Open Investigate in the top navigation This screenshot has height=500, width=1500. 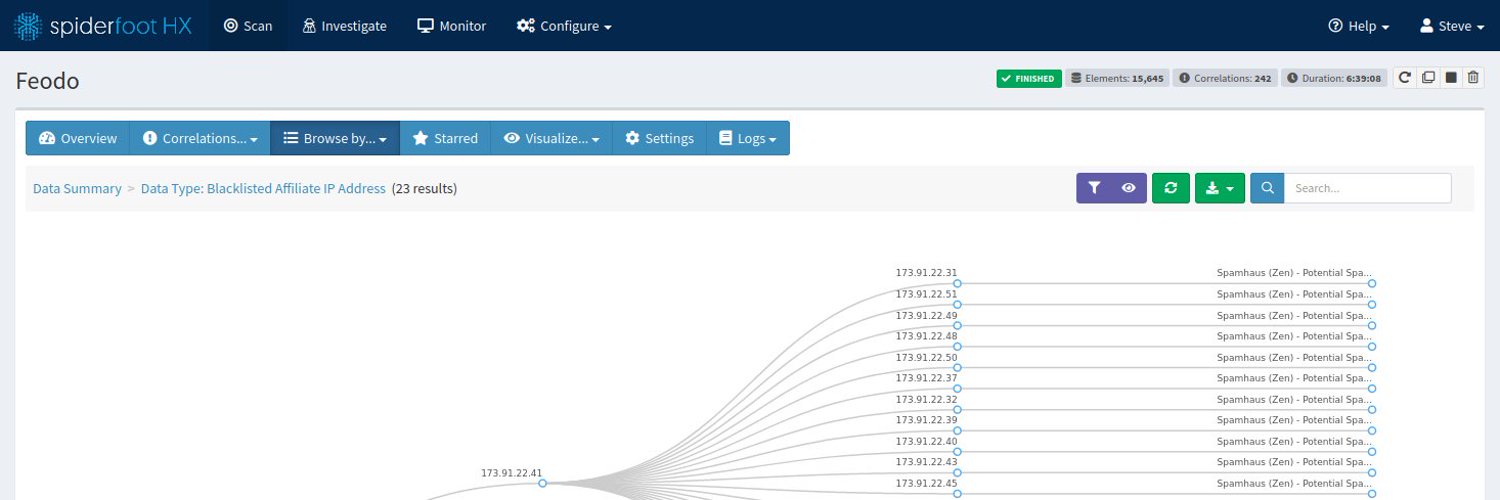click(344, 26)
